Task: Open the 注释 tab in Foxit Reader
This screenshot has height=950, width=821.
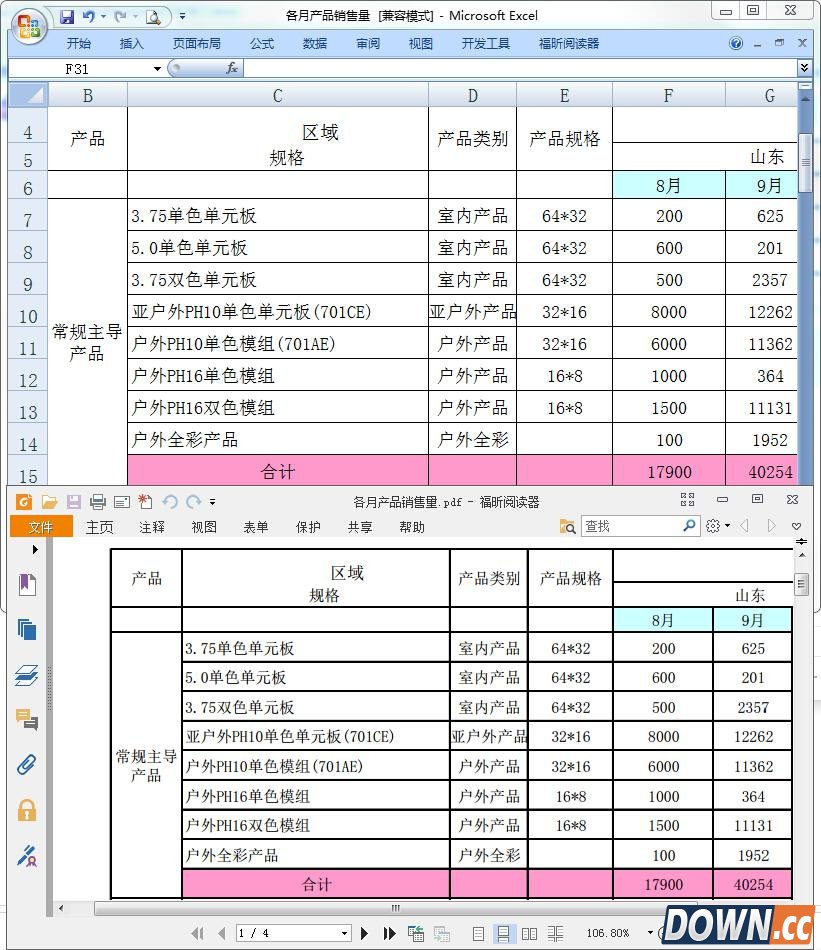Action: (151, 527)
